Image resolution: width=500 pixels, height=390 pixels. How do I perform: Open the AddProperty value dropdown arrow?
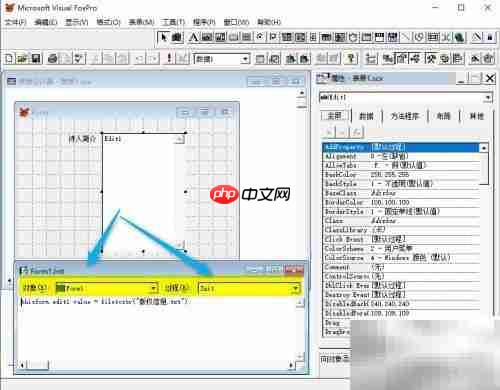(x=484, y=147)
